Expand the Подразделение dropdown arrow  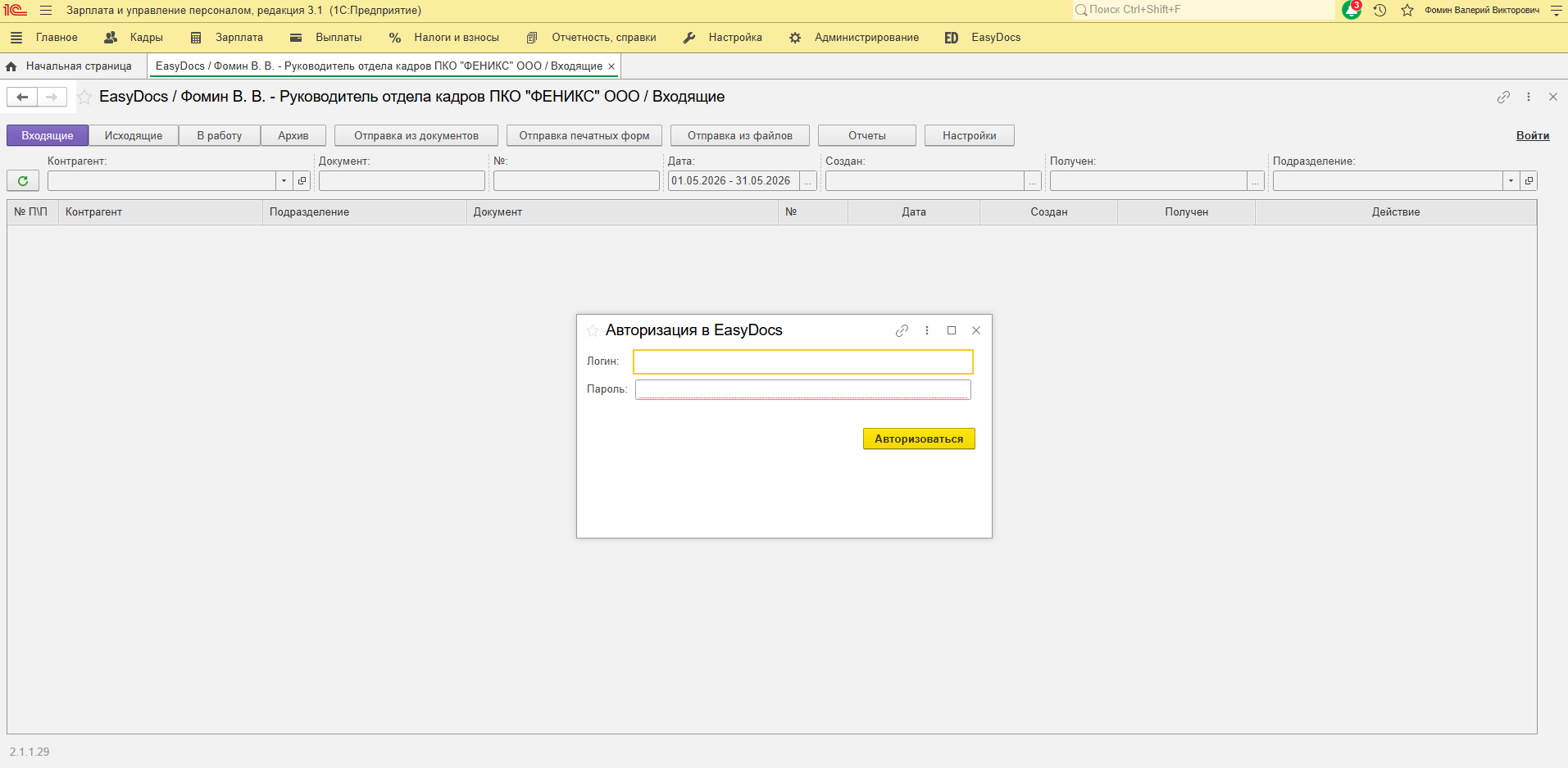click(1511, 181)
